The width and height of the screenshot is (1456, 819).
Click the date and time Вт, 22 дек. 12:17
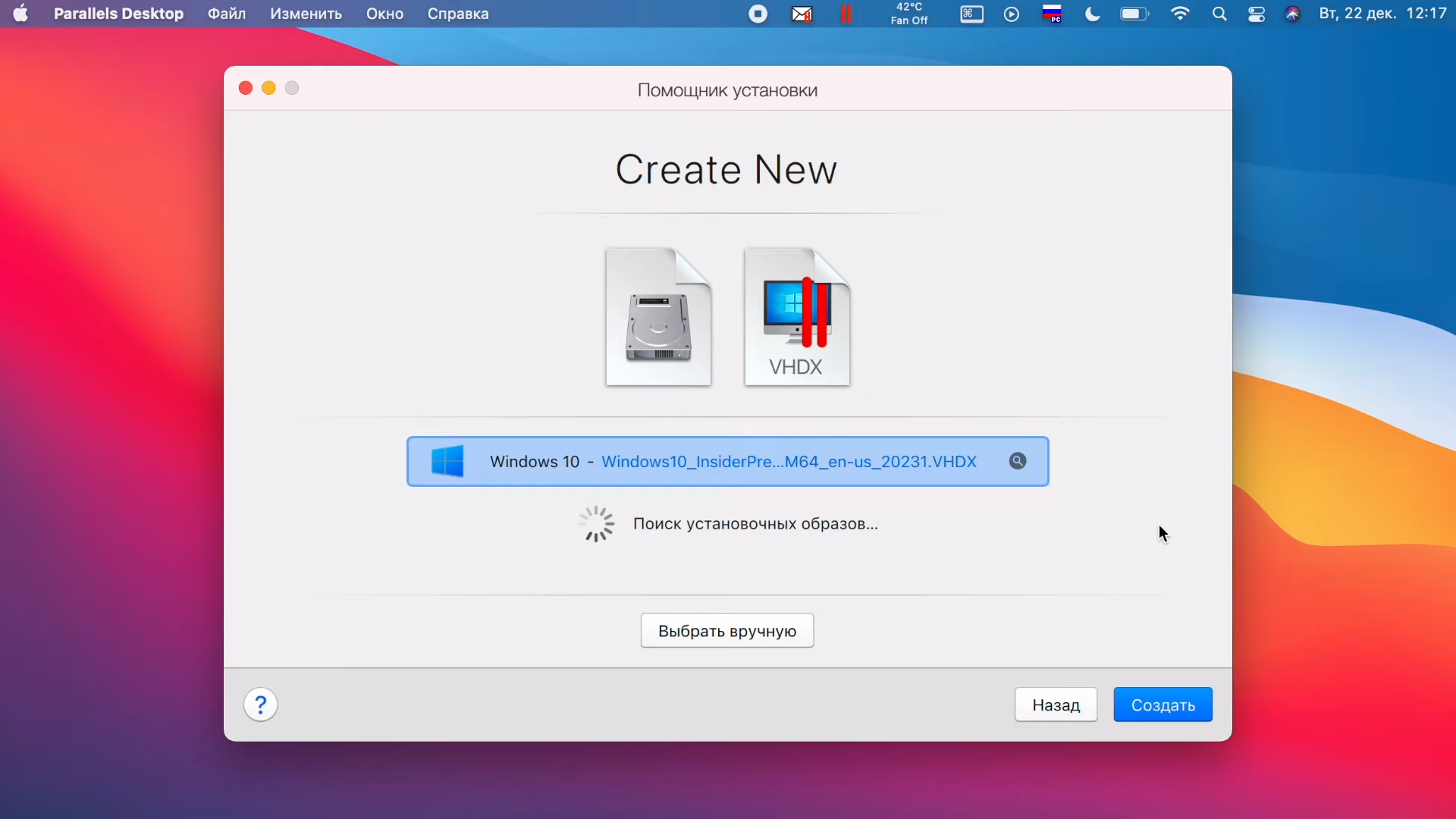point(1382,14)
